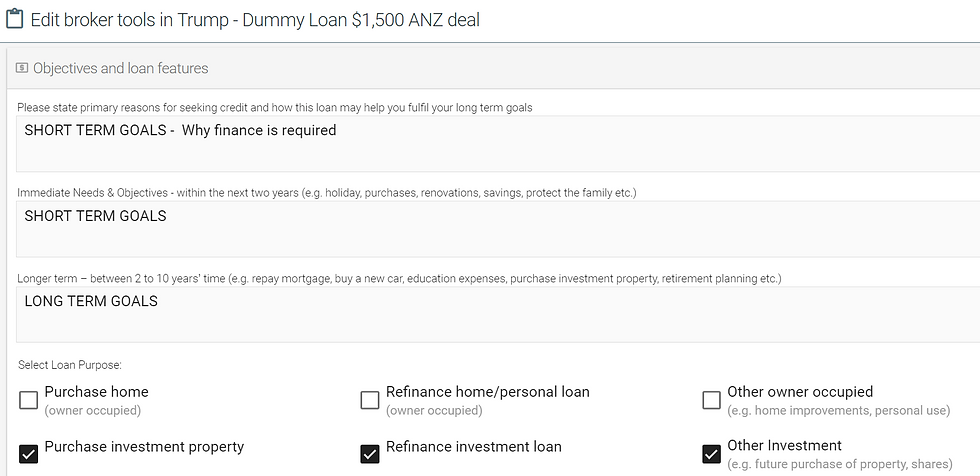The width and height of the screenshot is (980, 476).
Task: Click the dollar bill icon in section header
Action: (22, 68)
